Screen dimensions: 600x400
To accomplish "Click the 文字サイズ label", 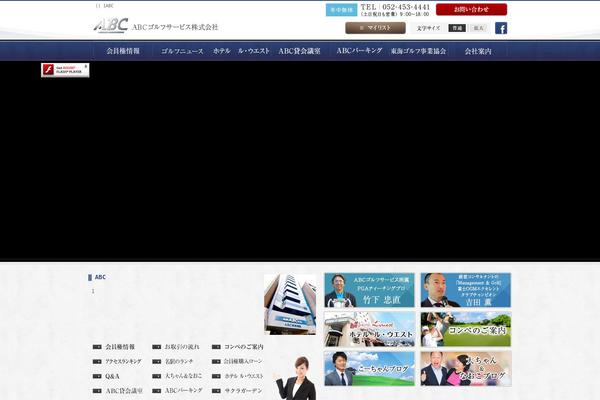I will (x=428, y=28).
